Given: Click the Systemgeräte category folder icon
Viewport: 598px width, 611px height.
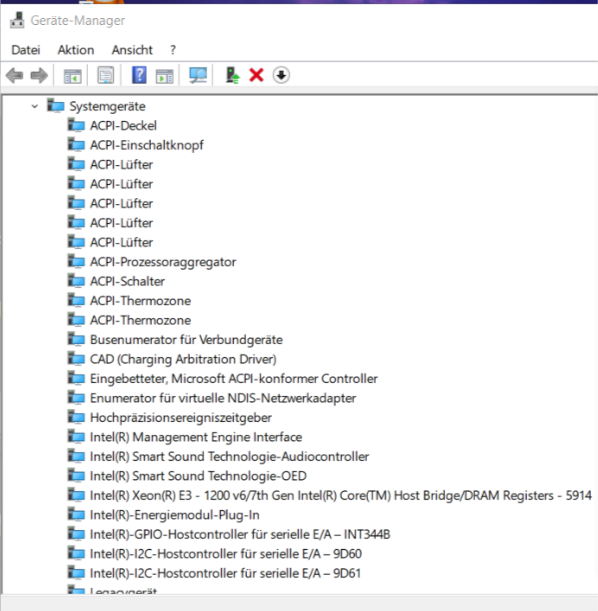Looking at the screenshot, I should click(x=56, y=106).
